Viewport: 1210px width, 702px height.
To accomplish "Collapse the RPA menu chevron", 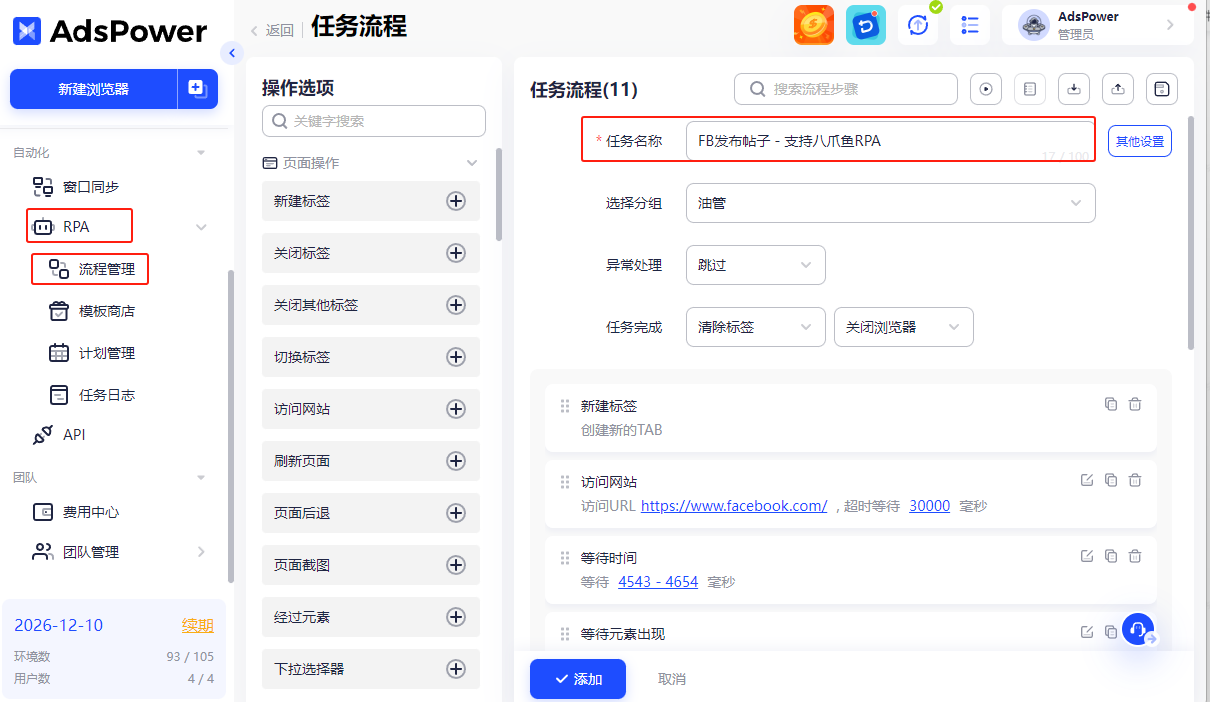I will pyautogui.click(x=201, y=227).
